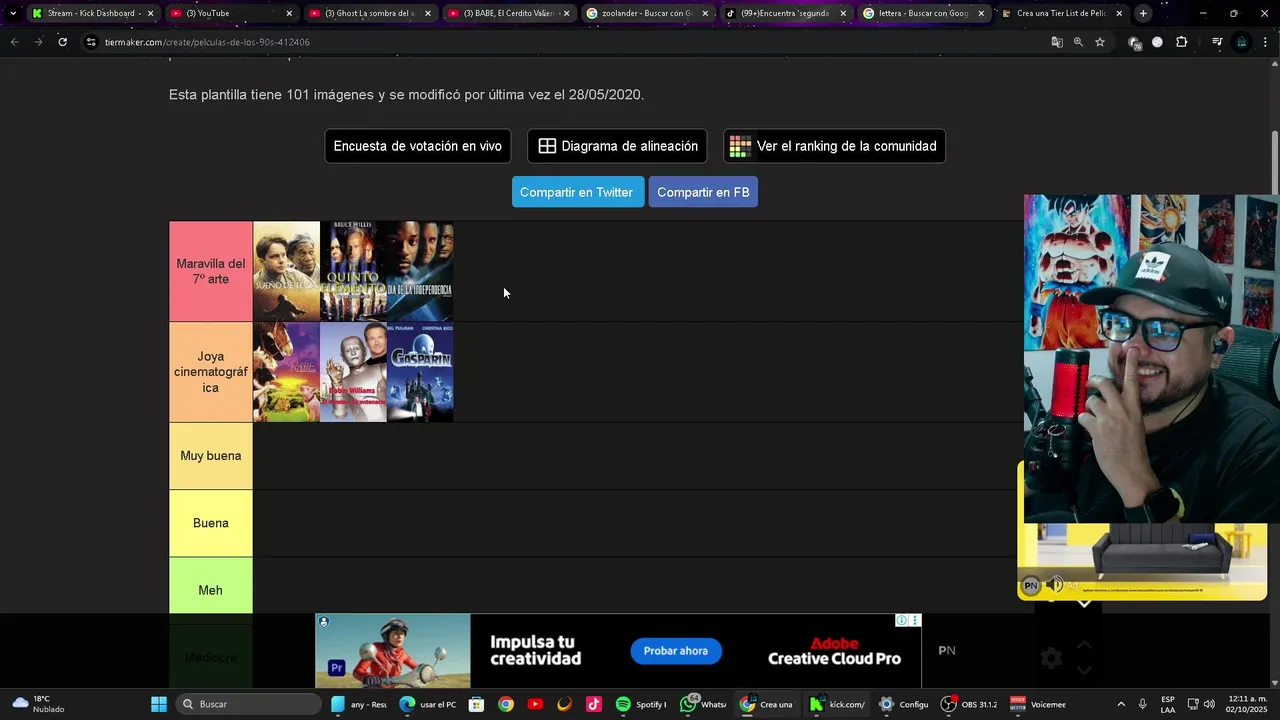The width and height of the screenshot is (1280, 720).
Task: Open ad info icon on Adobe banner
Action: point(901,621)
